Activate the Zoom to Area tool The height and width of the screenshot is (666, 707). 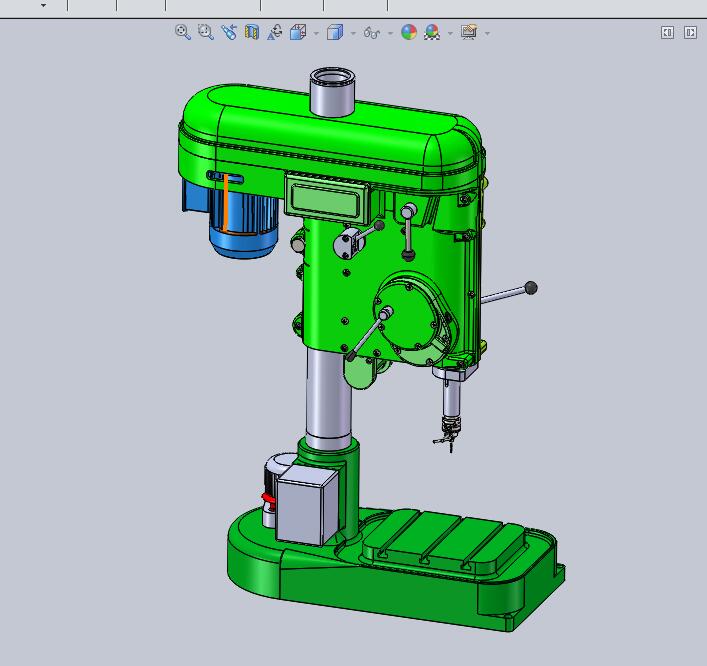click(206, 32)
